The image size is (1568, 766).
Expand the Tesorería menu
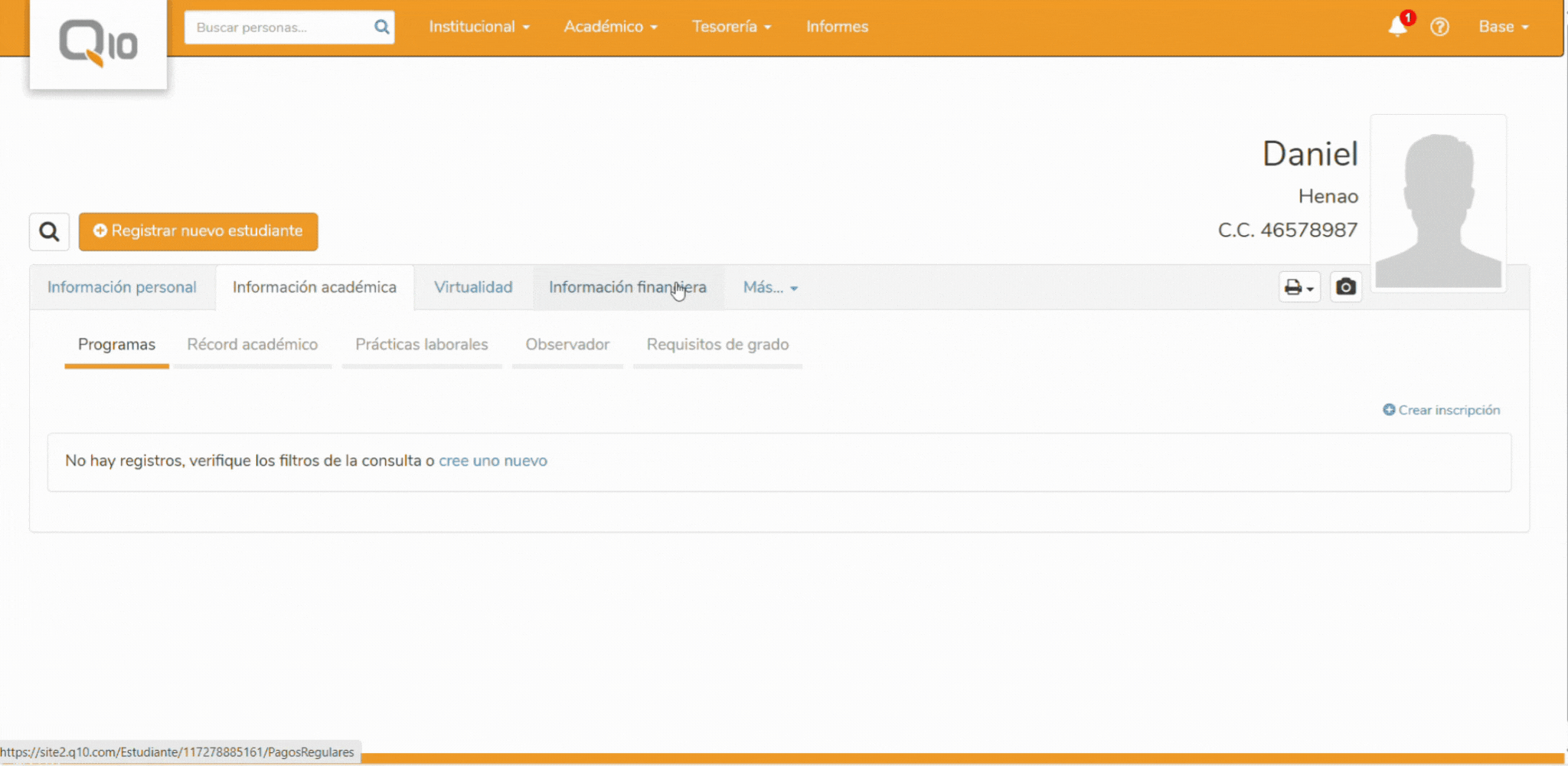[x=731, y=27]
